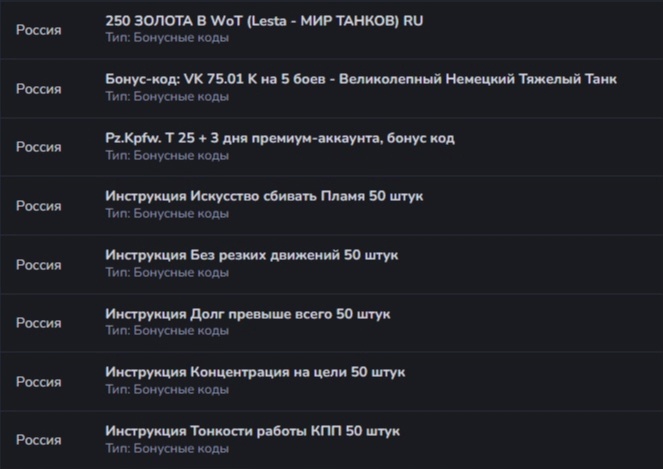Image resolution: width=663 pixels, height=469 pixels.
Task: Click Россия label in the Pz.Kpfw. T 25 row
Action: click(38, 147)
